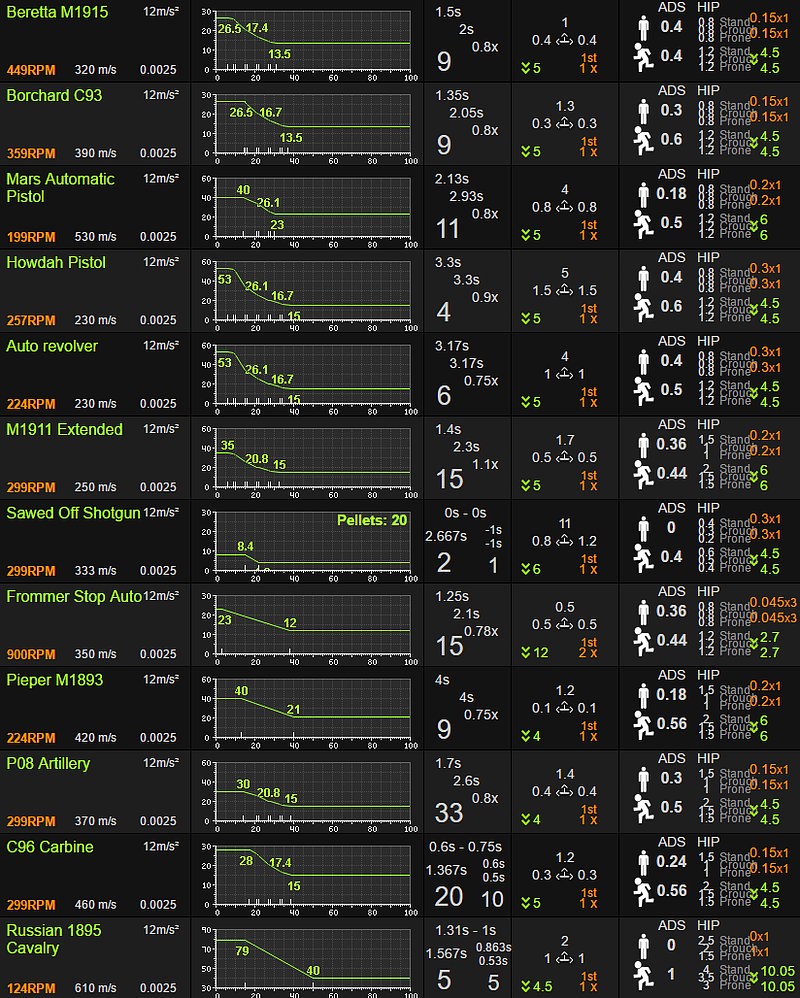Select the Beretta M1915 weapon name
800x998 pixels.
[x=57, y=12]
